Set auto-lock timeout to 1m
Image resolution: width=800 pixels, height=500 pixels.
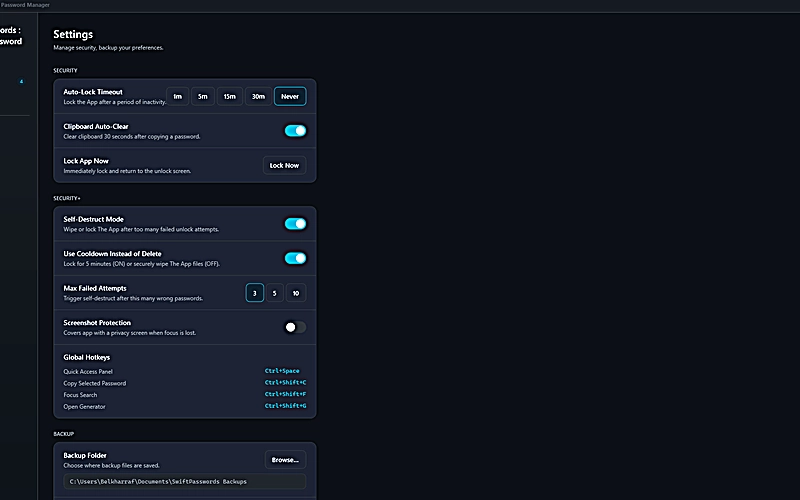(x=177, y=96)
